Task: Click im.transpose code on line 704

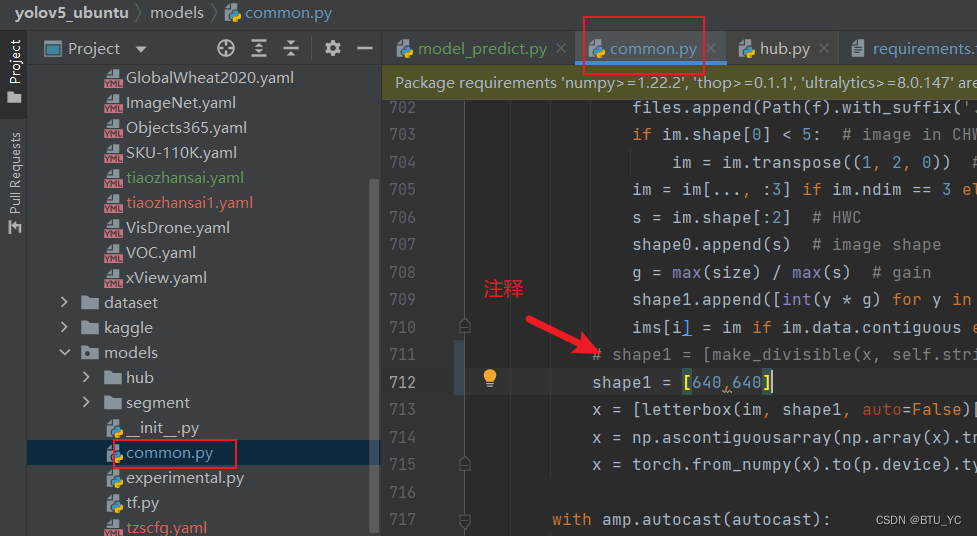Action: [811, 162]
